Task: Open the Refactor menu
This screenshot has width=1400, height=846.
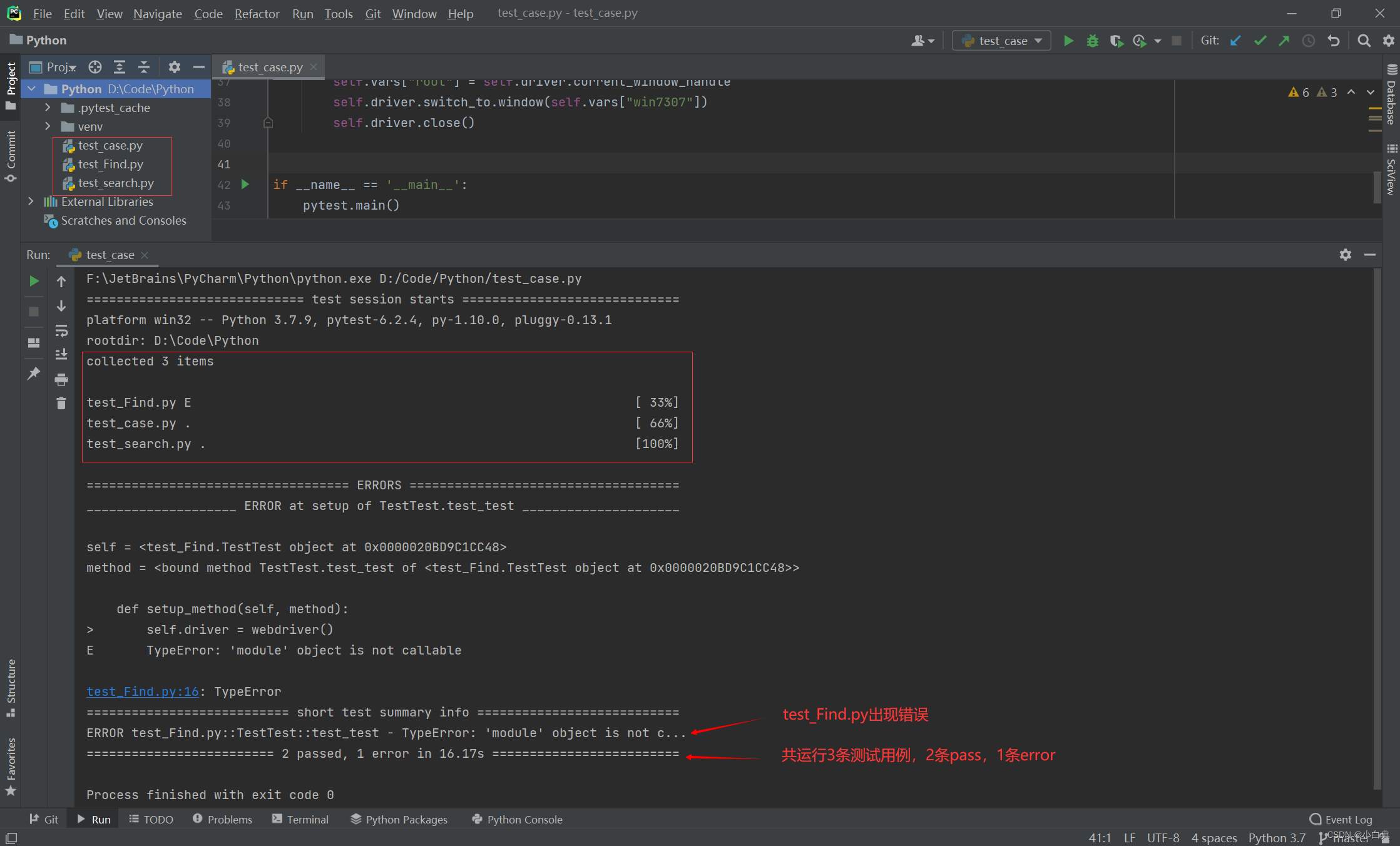Action: pos(257,13)
